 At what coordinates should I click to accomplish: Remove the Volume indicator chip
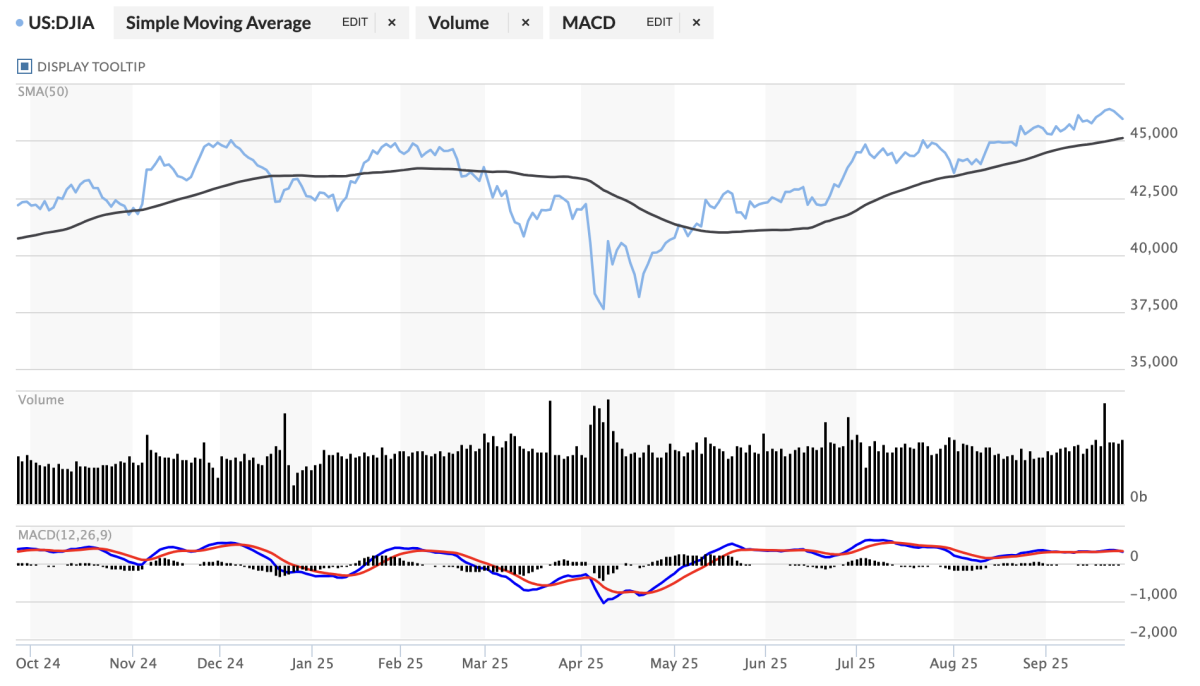tap(525, 22)
